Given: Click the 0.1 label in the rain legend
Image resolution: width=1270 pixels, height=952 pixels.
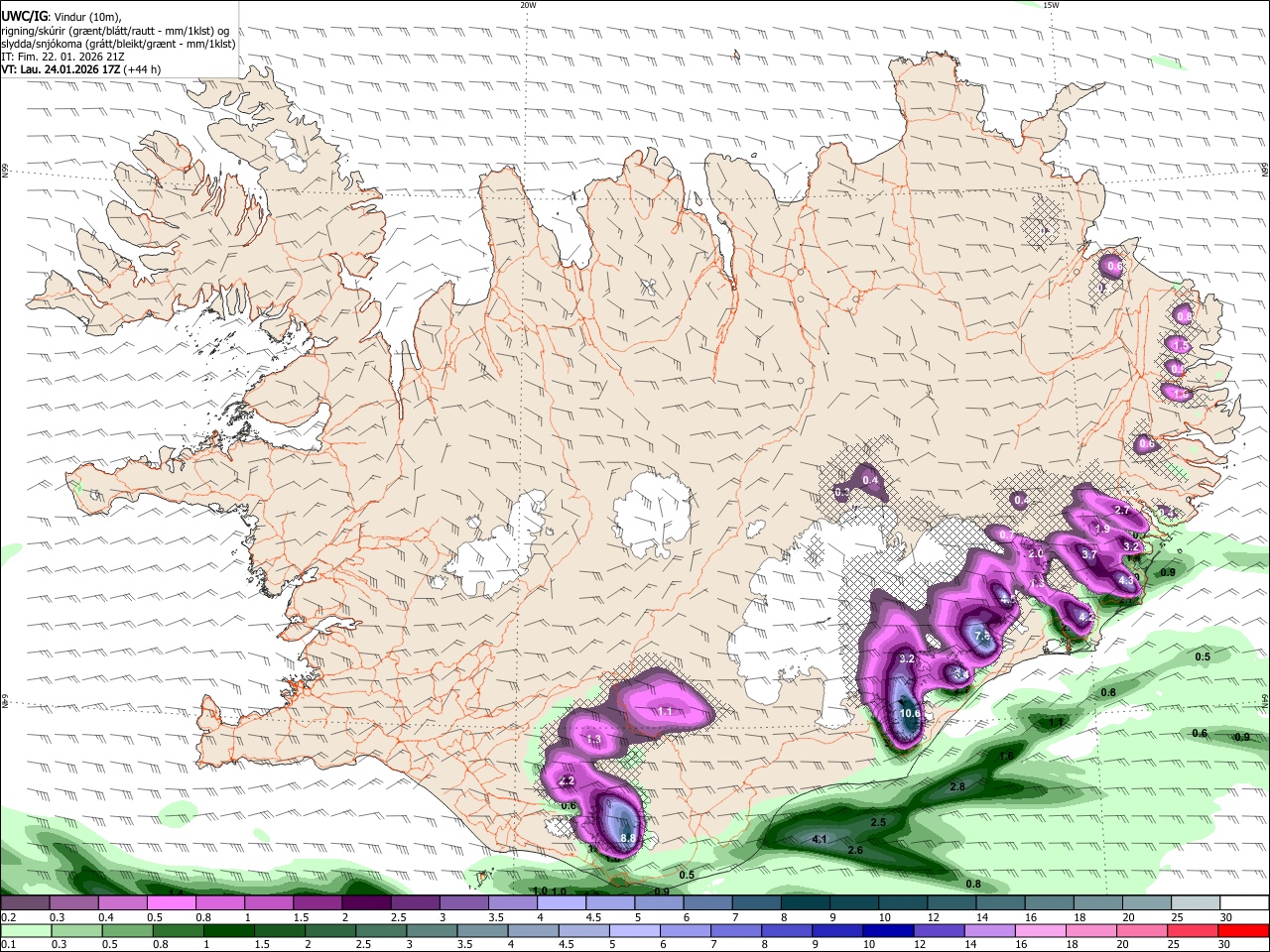Looking at the screenshot, I should tap(8, 945).
